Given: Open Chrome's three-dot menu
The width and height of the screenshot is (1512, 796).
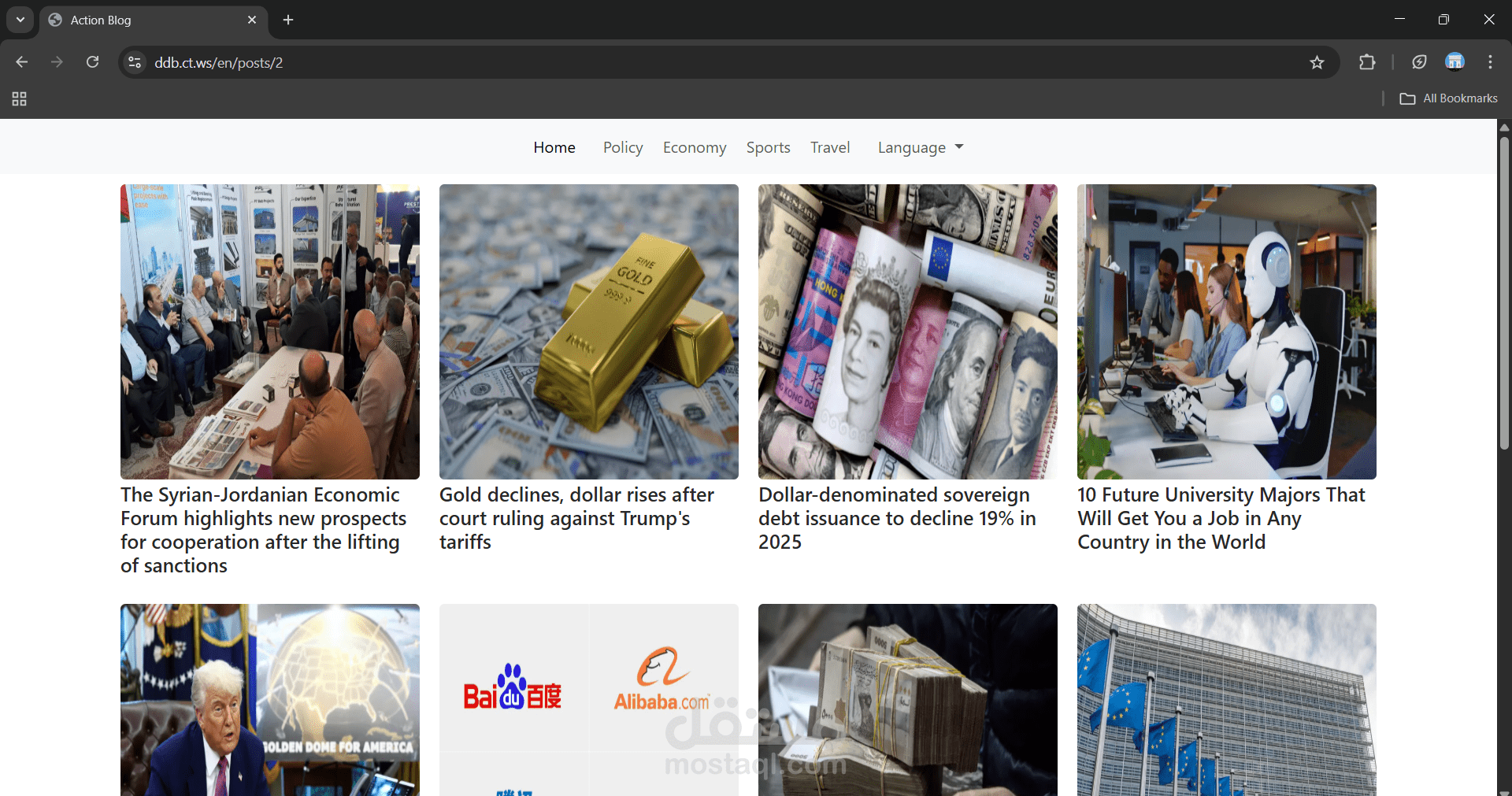Looking at the screenshot, I should pyautogui.click(x=1490, y=62).
